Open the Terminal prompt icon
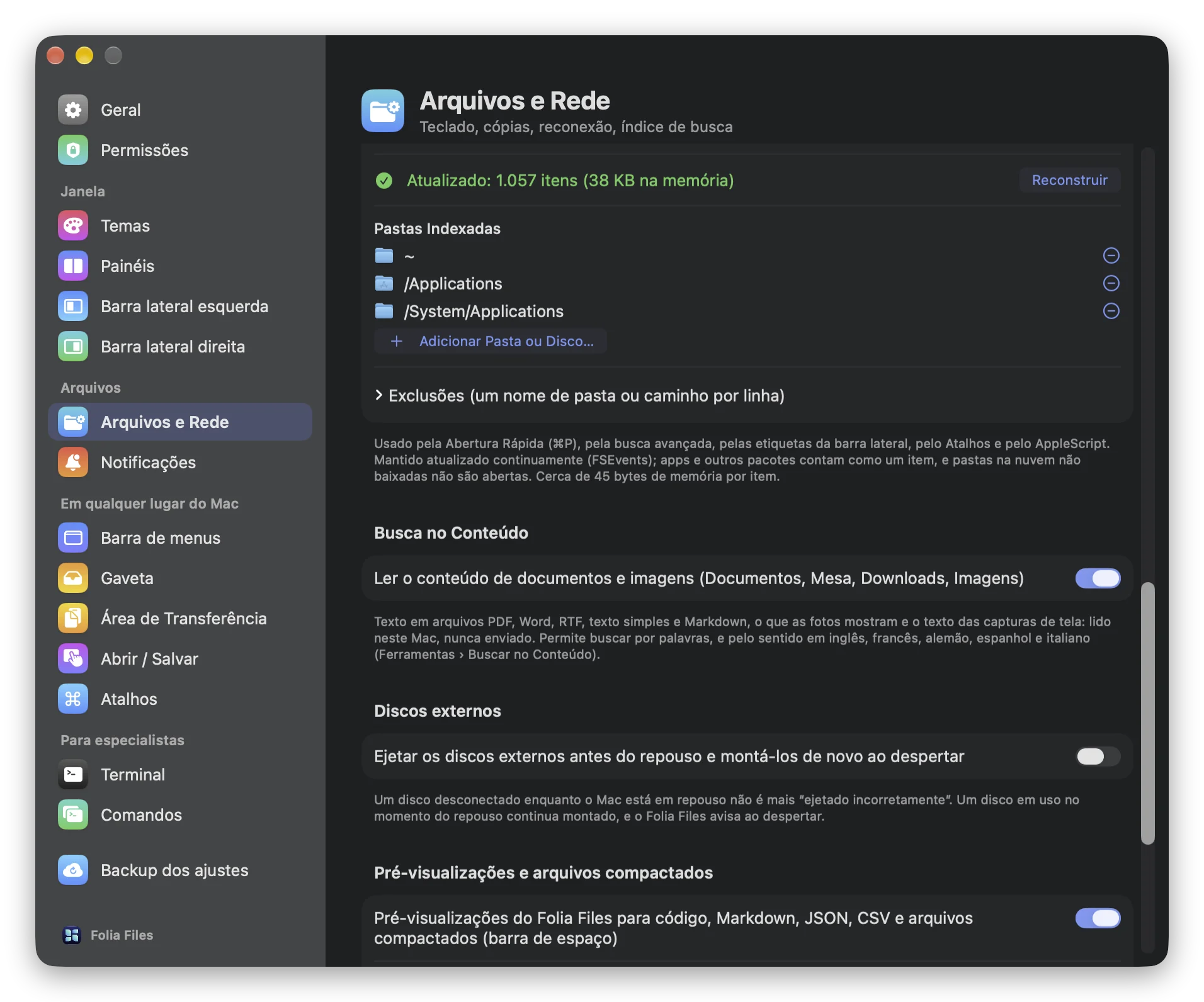The image size is (1204, 1002). [73, 775]
